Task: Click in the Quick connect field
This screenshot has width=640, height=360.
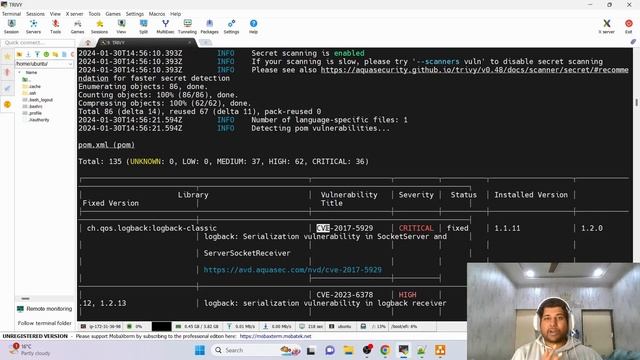Action: click(38, 42)
